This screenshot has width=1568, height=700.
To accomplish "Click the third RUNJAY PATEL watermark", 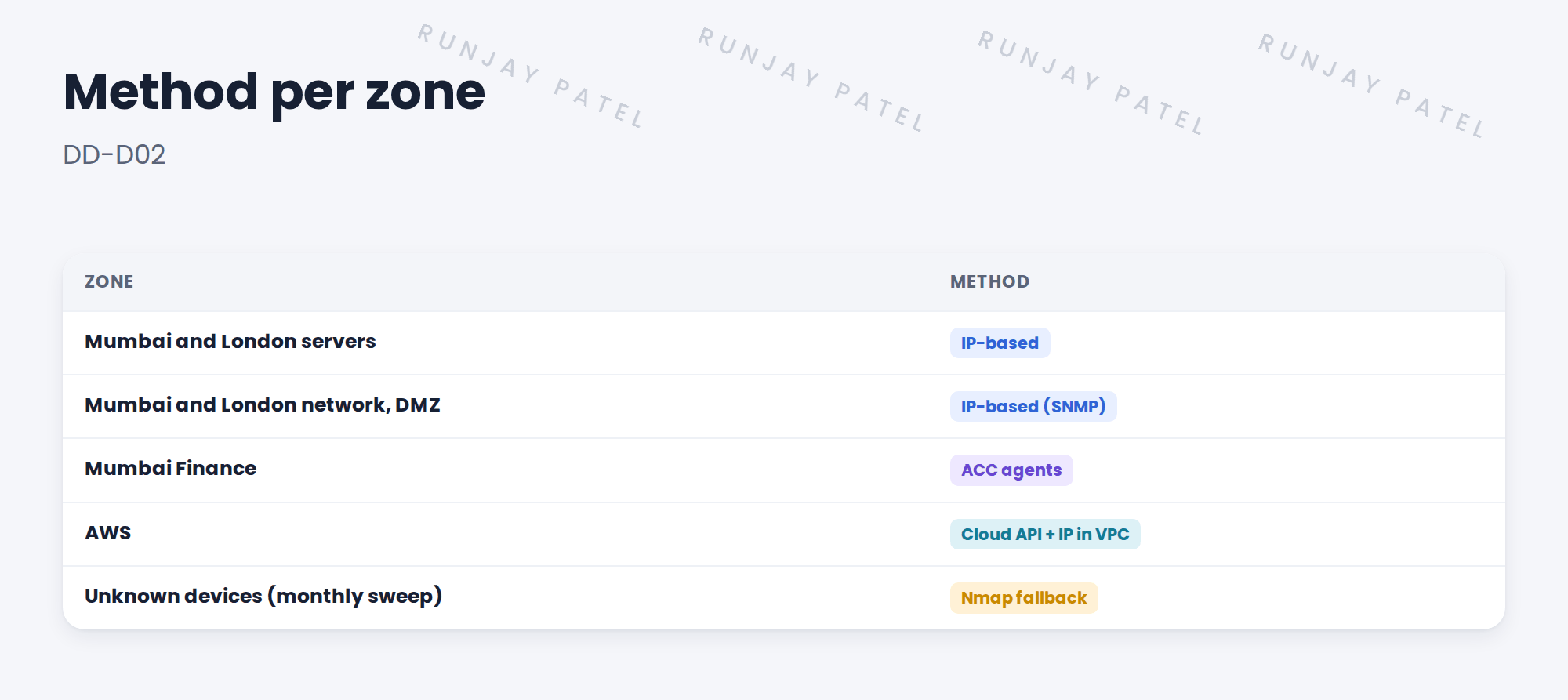I will tap(1092, 82).
